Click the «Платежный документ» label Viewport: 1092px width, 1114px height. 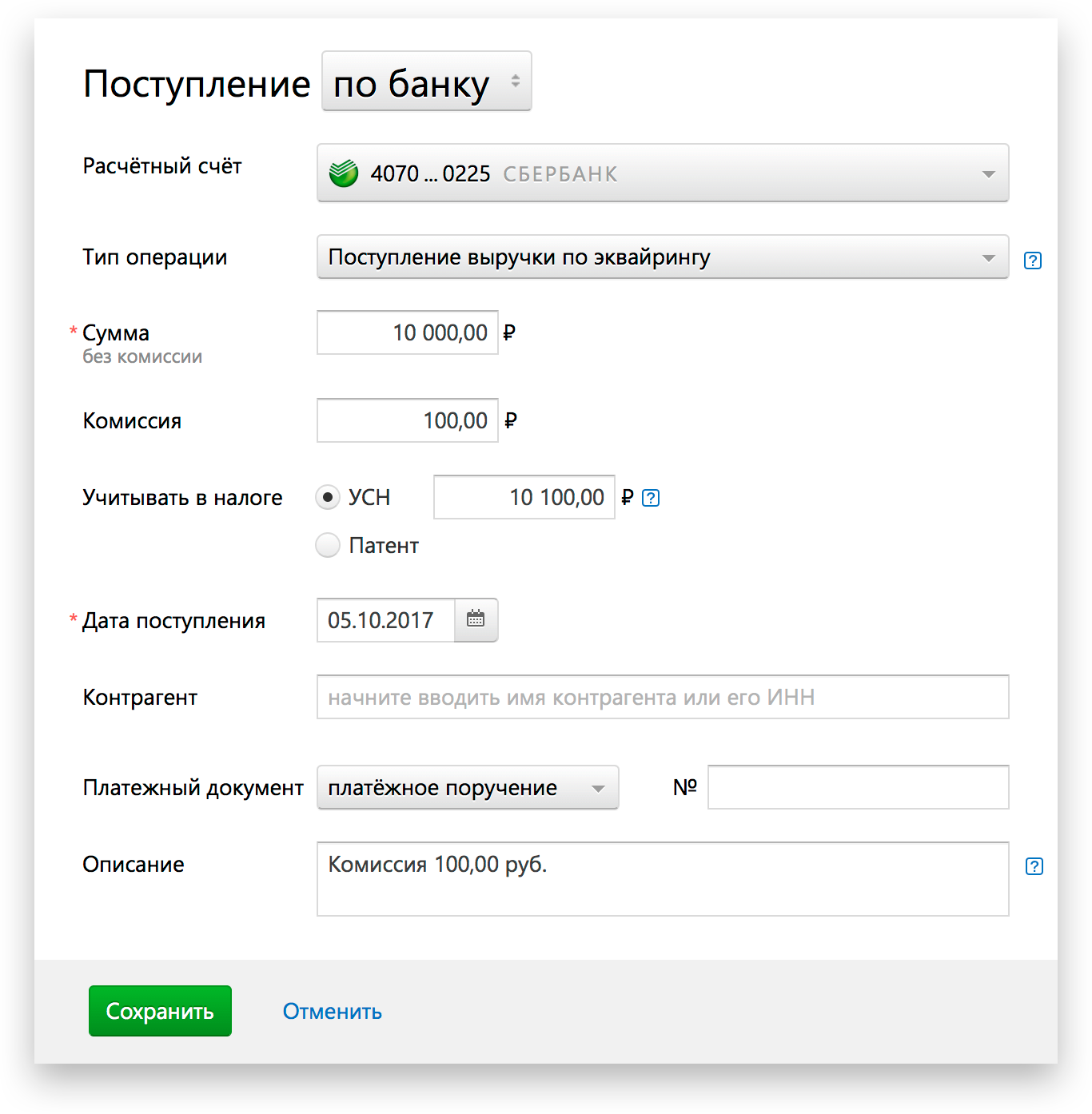click(193, 787)
